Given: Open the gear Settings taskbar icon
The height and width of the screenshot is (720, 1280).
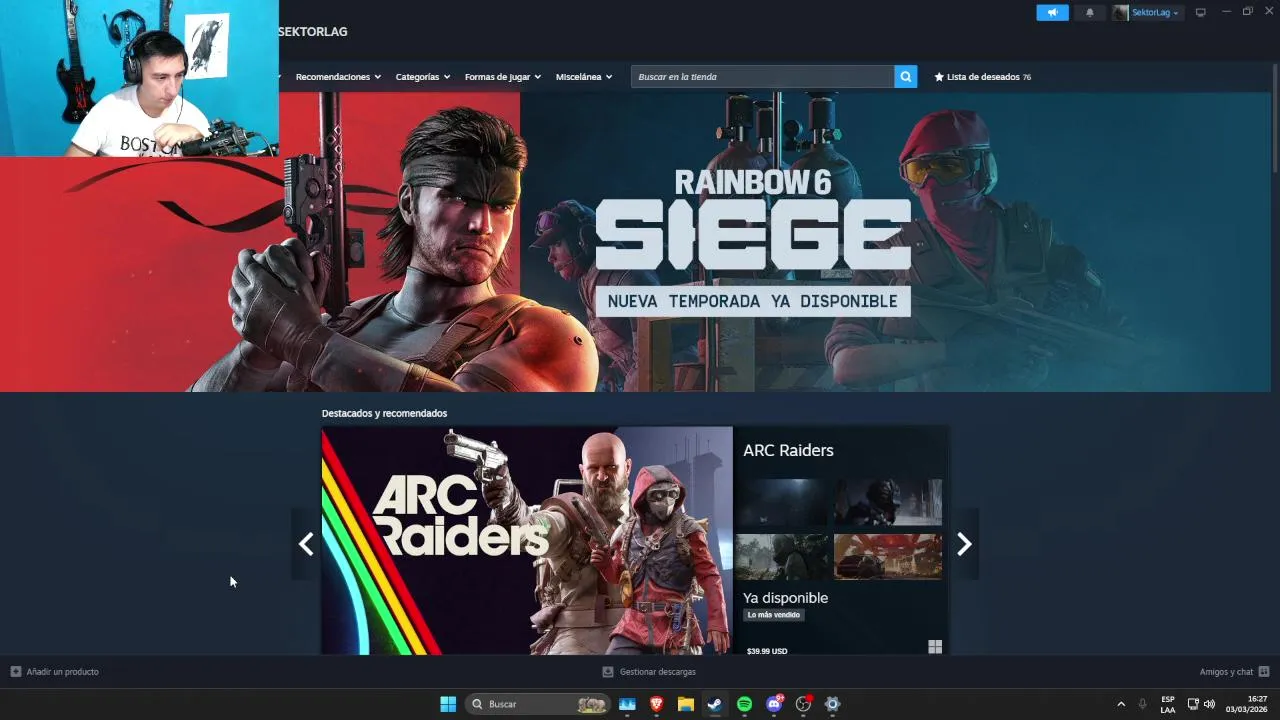Looking at the screenshot, I should [832, 704].
